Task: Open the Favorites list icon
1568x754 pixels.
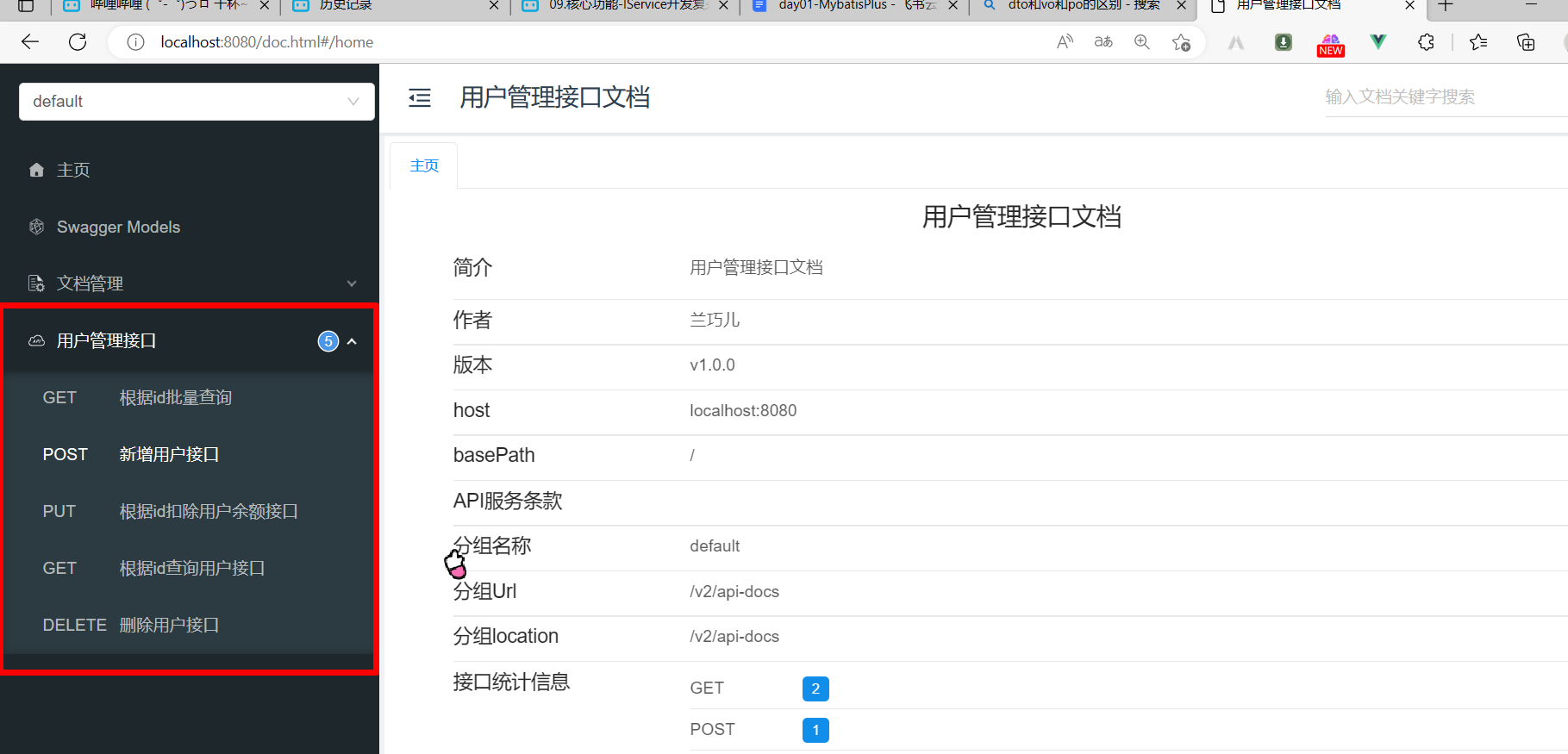Action: coord(1478,42)
